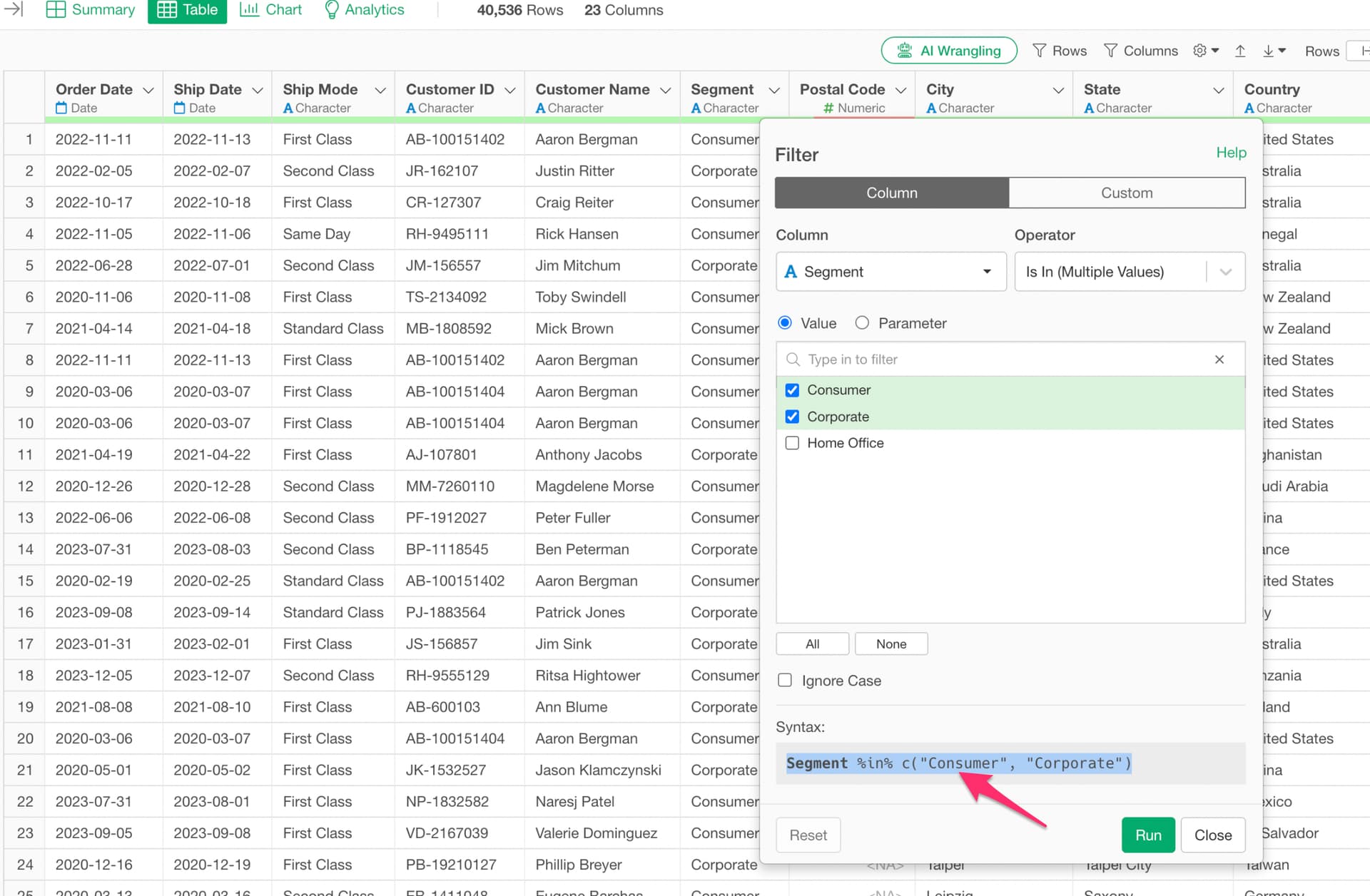The width and height of the screenshot is (1370, 896).
Task: Click the download arrow icon
Action: 1269,51
